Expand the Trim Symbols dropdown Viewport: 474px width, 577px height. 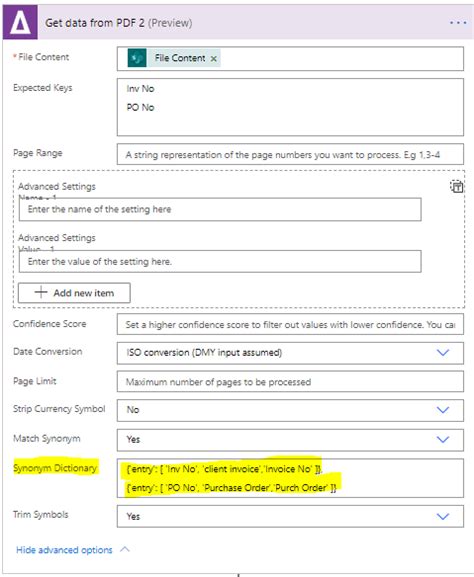pyautogui.click(x=443, y=516)
